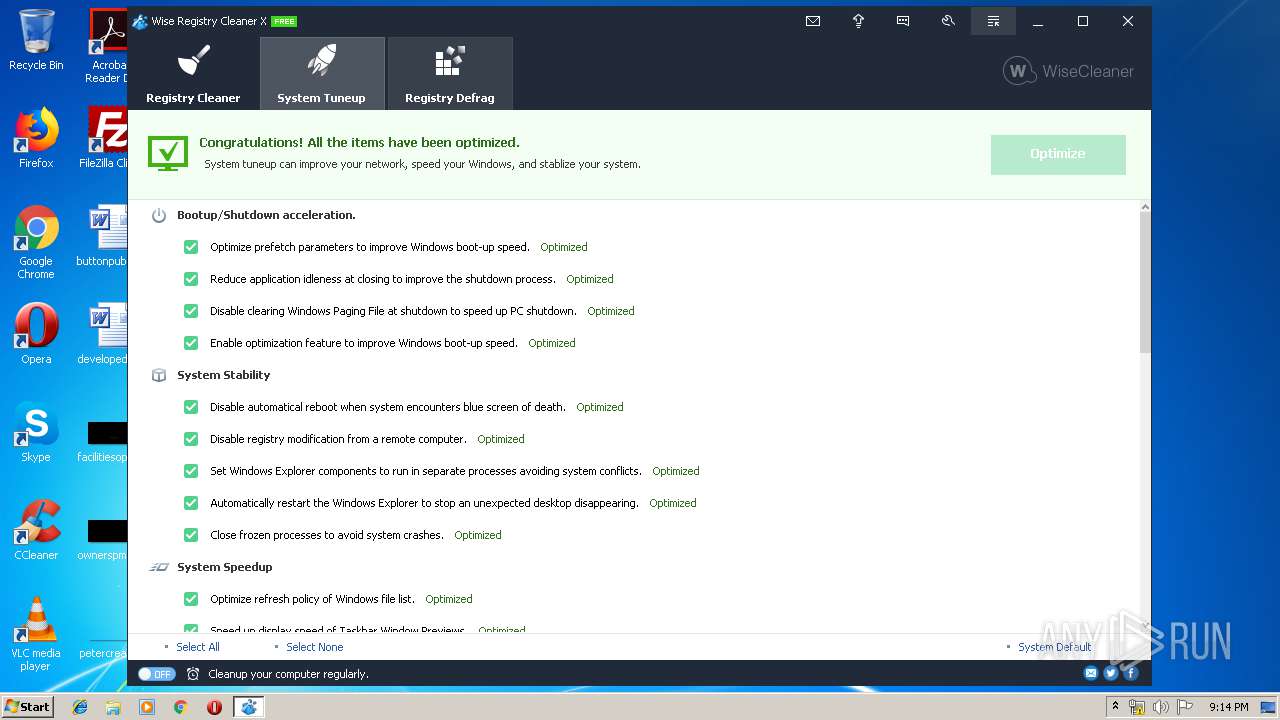Open the menu list icon in title bar
This screenshot has width=1280, height=720.
993,21
